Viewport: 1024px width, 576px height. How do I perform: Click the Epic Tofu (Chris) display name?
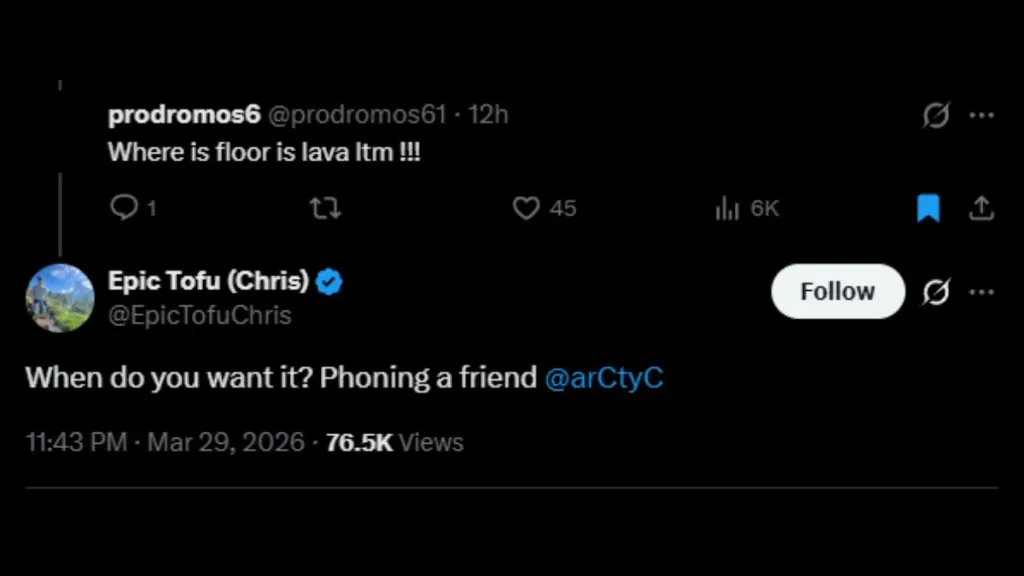point(208,281)
